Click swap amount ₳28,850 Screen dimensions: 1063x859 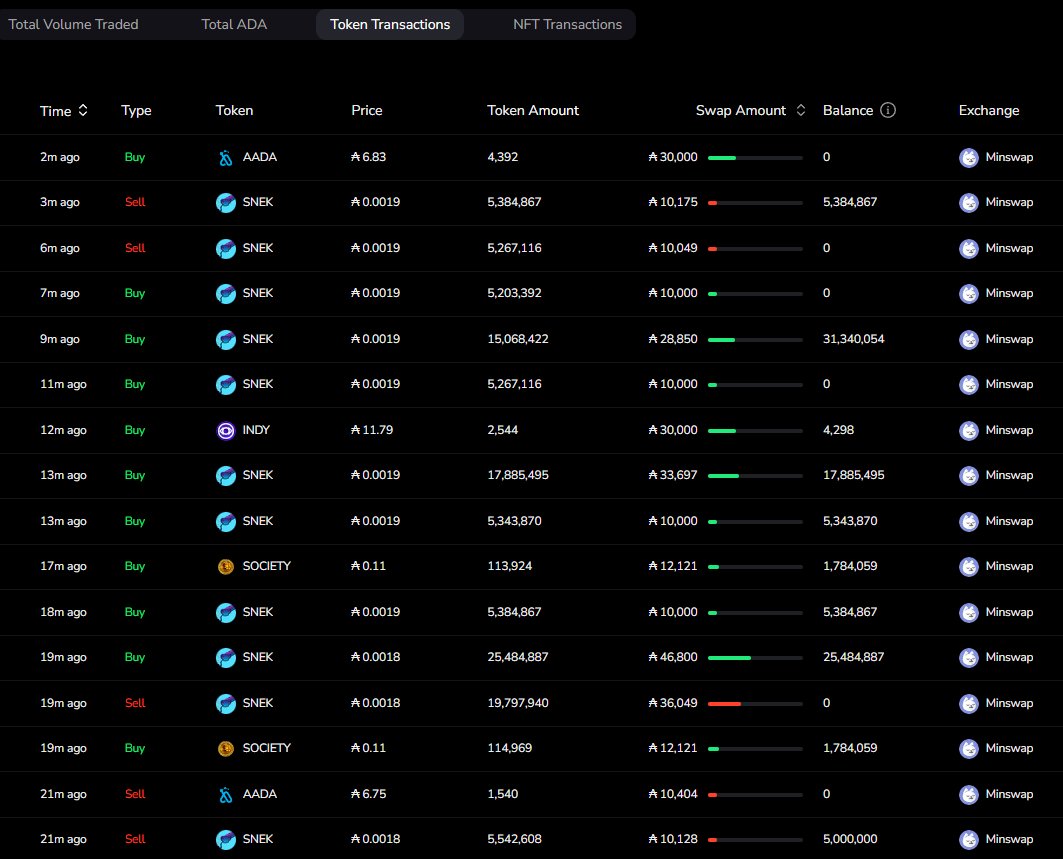pos(673,338)
